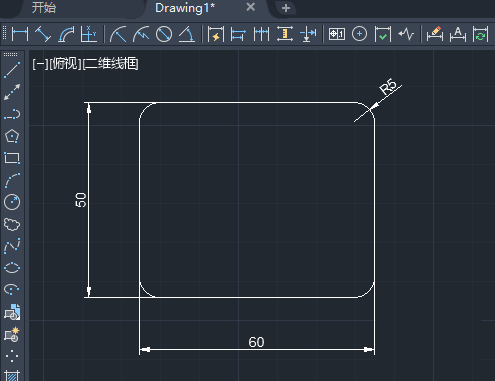This screenshot has width=495, height=381.
Task: Open the 二维线框 visual style menu
Action: [x=110, y=63]
